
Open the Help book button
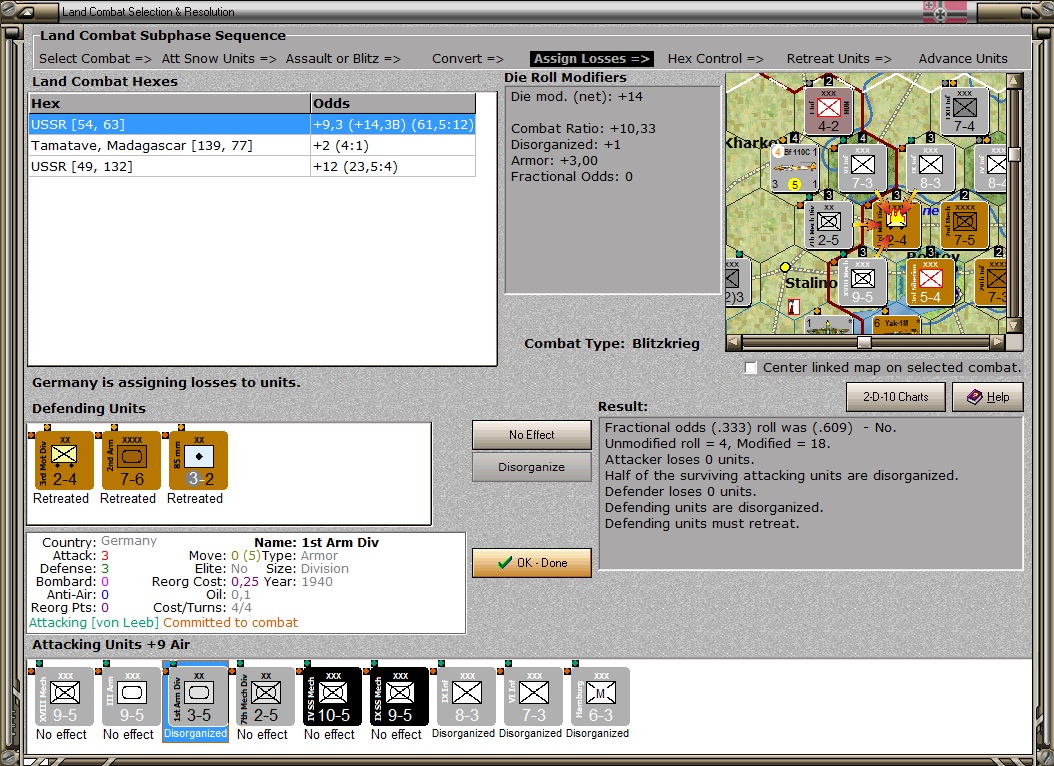[x=988, y=397]
